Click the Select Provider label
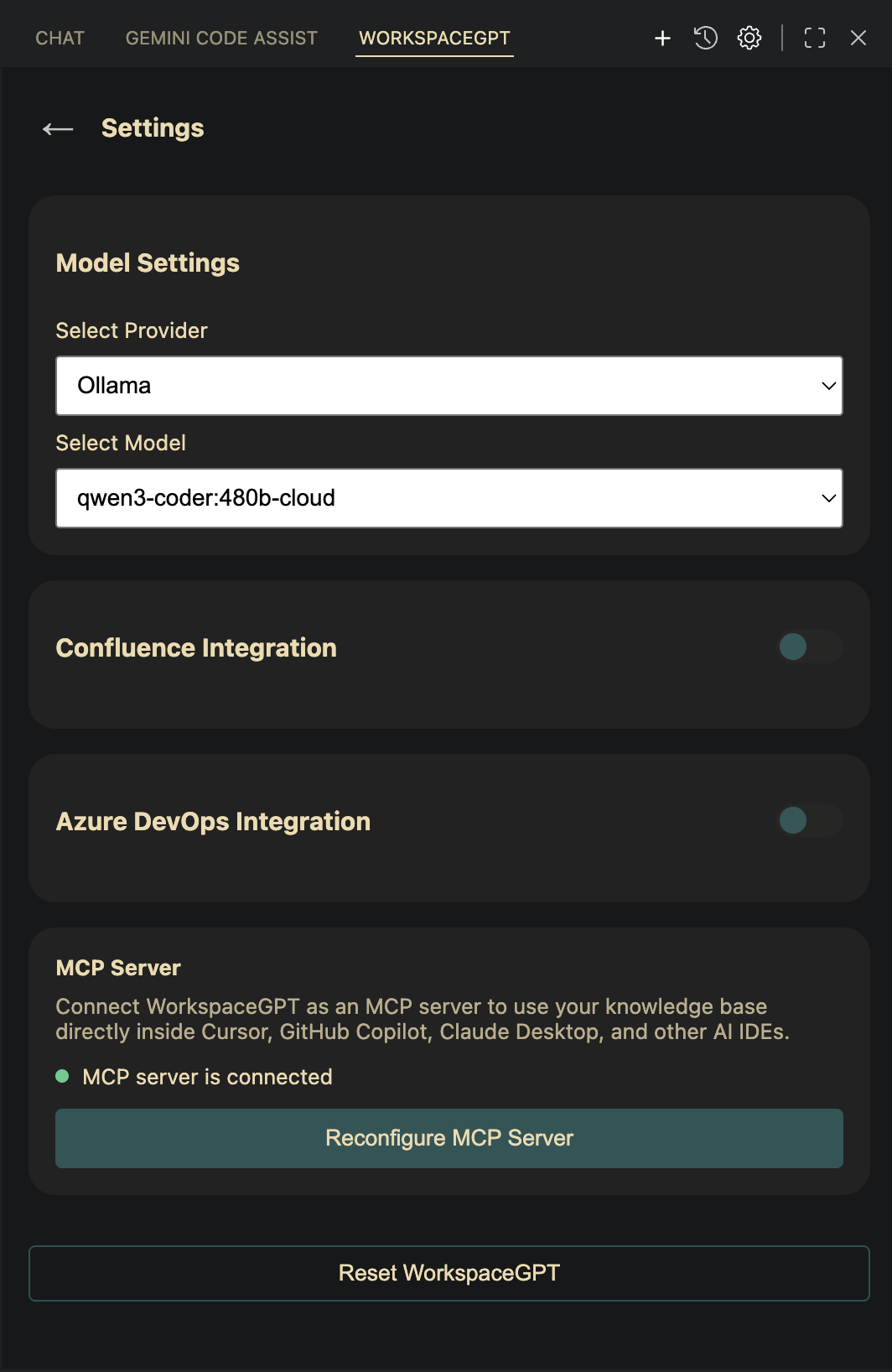892x1372 pixels. point(132,330)
